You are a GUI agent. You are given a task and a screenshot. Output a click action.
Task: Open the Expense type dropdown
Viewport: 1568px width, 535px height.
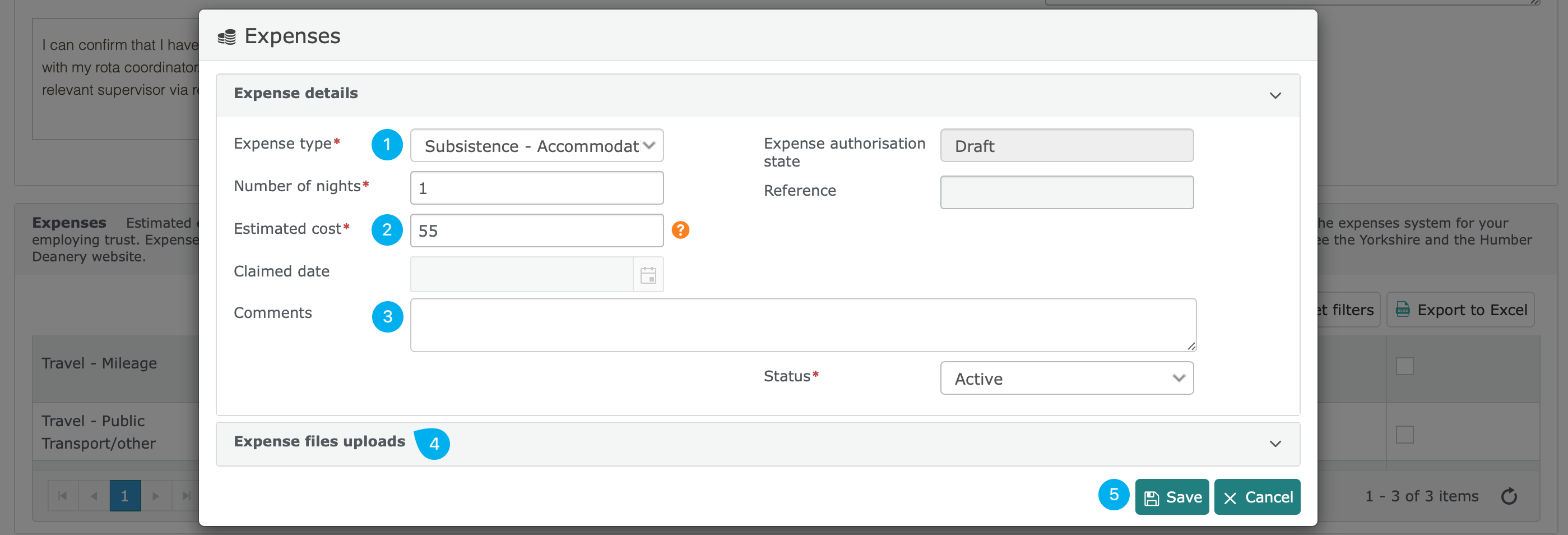coord(536,146)
